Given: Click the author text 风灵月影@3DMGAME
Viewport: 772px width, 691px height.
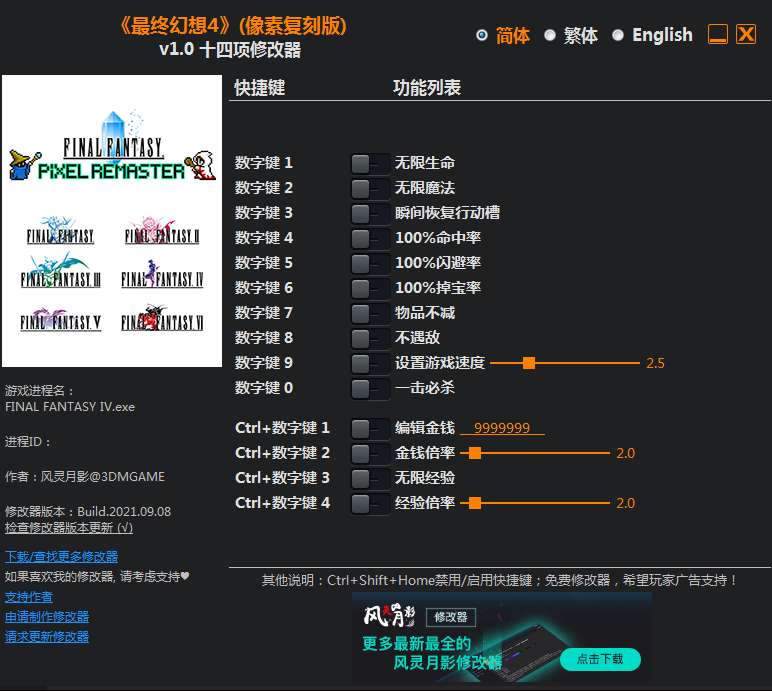Looking at the screenshot, I should coord(102,477).
